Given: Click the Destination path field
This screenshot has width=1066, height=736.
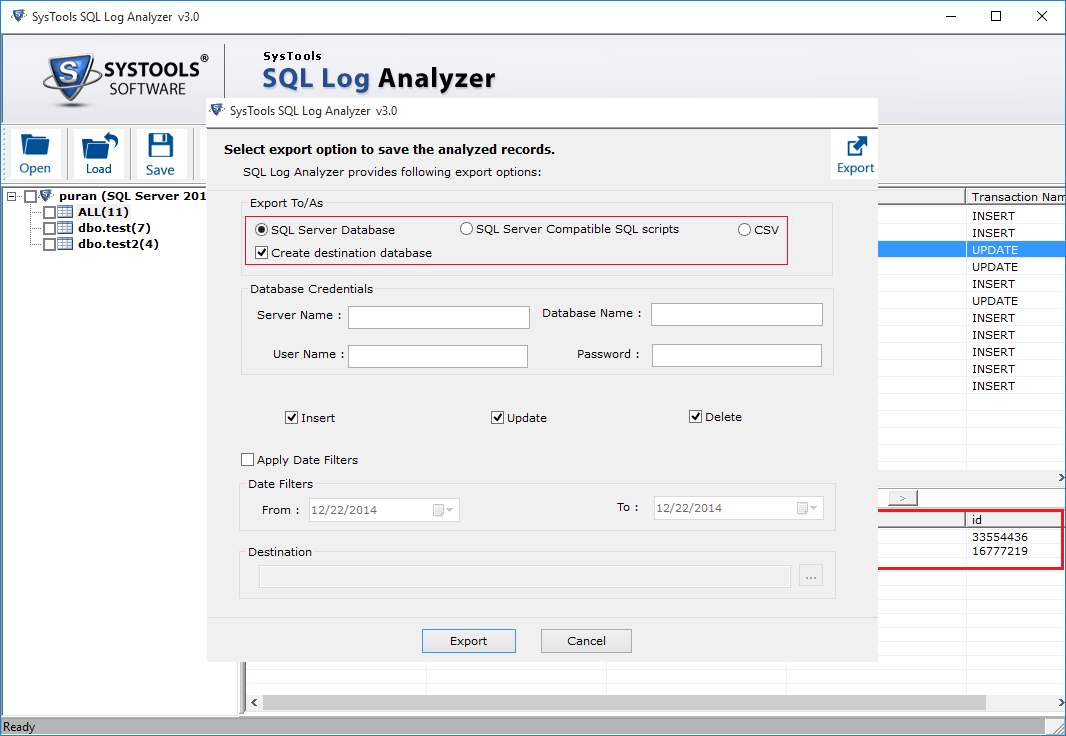Looking at the screenshot, I should (x=524, y=576).
